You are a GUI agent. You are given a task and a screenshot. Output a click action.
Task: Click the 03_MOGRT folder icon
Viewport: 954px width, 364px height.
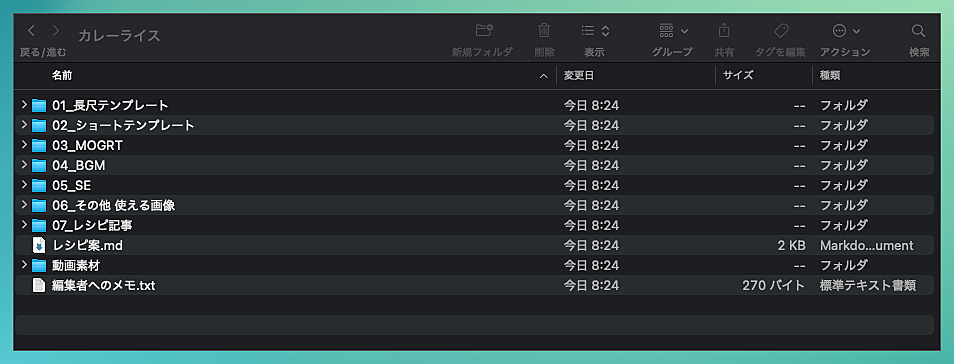(39, 146)
